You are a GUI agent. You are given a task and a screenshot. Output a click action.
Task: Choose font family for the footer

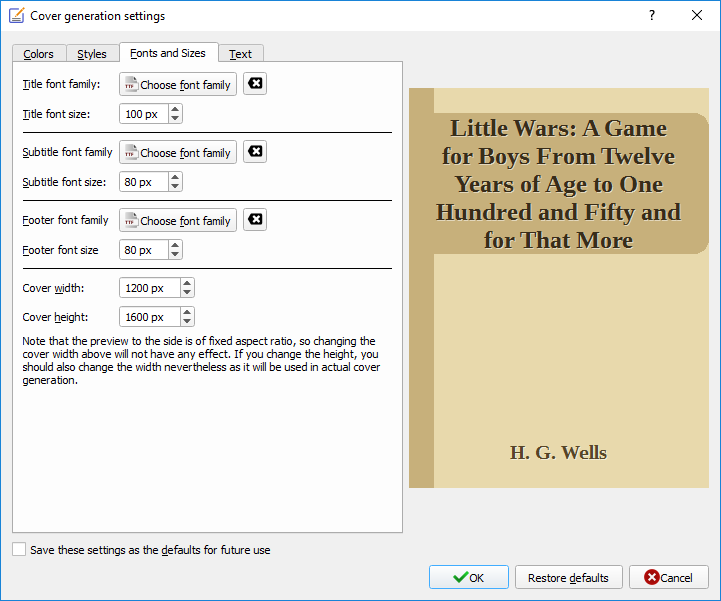[x=178, y=220]
